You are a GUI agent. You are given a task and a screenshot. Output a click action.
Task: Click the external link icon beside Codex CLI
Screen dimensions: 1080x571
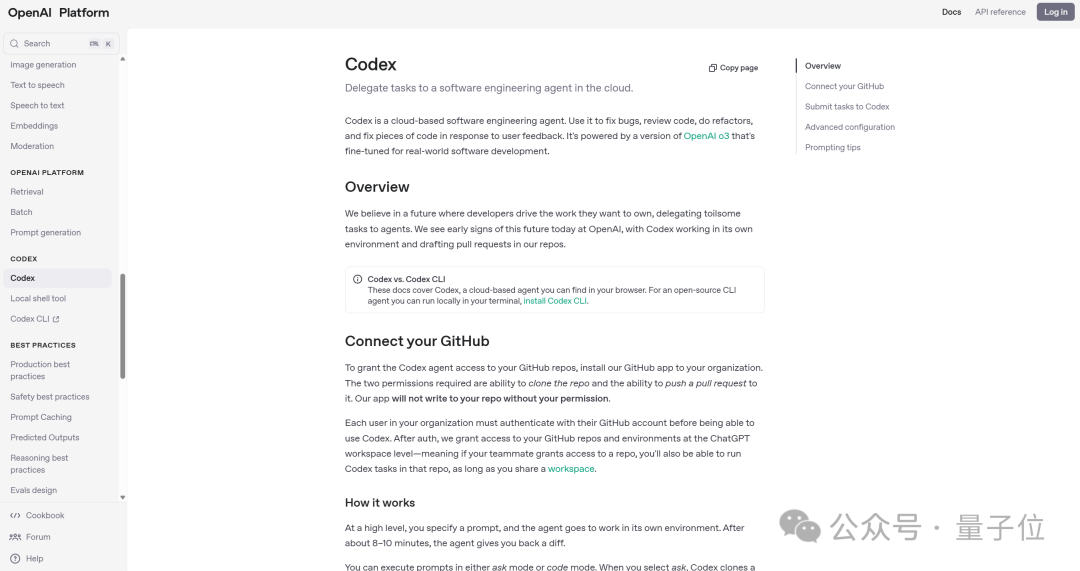click(x=56, y=320)
